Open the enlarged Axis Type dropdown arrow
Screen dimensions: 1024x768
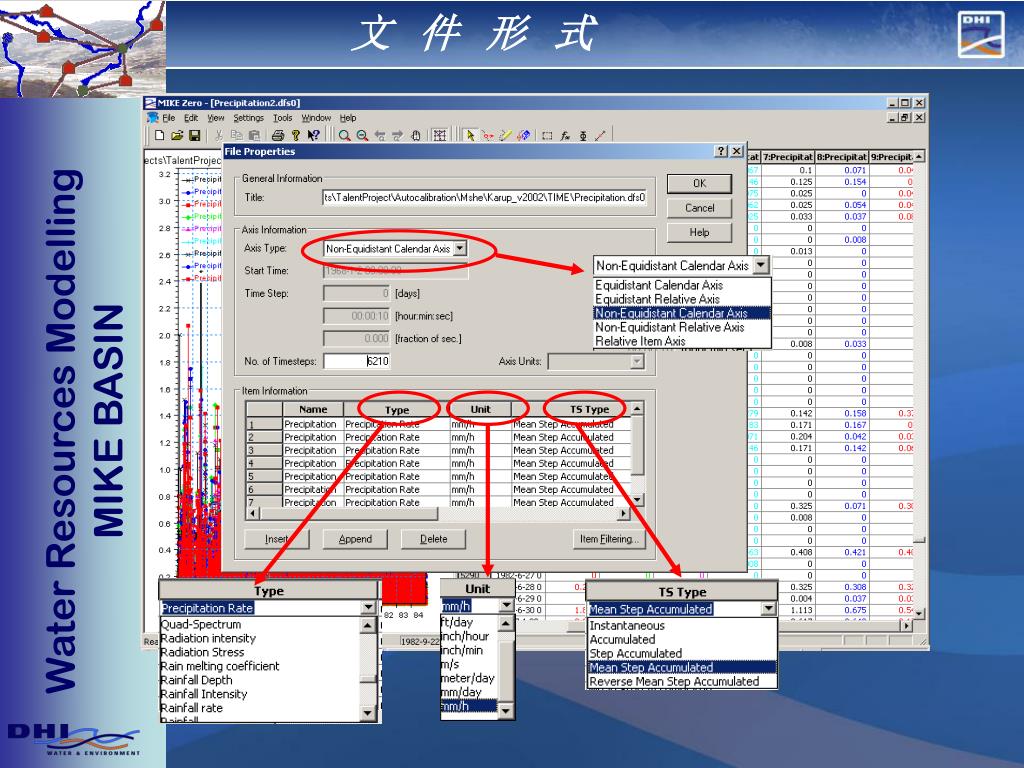[x=761, y=265]
